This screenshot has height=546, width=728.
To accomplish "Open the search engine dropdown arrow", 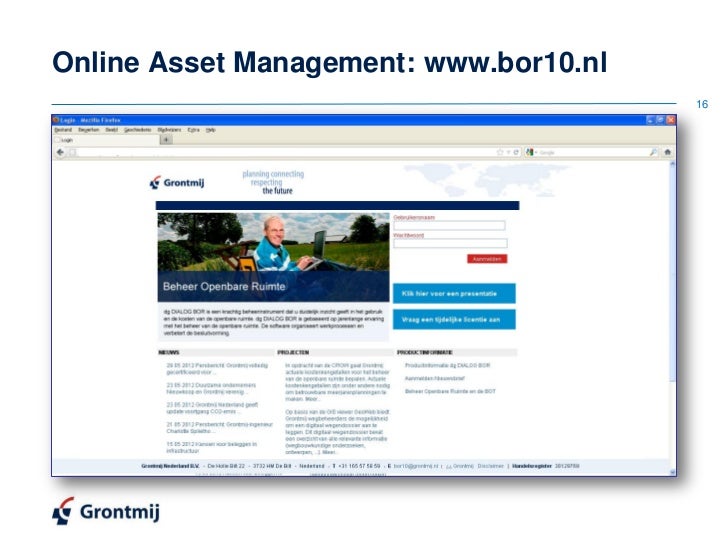I will tap(536, 152).
